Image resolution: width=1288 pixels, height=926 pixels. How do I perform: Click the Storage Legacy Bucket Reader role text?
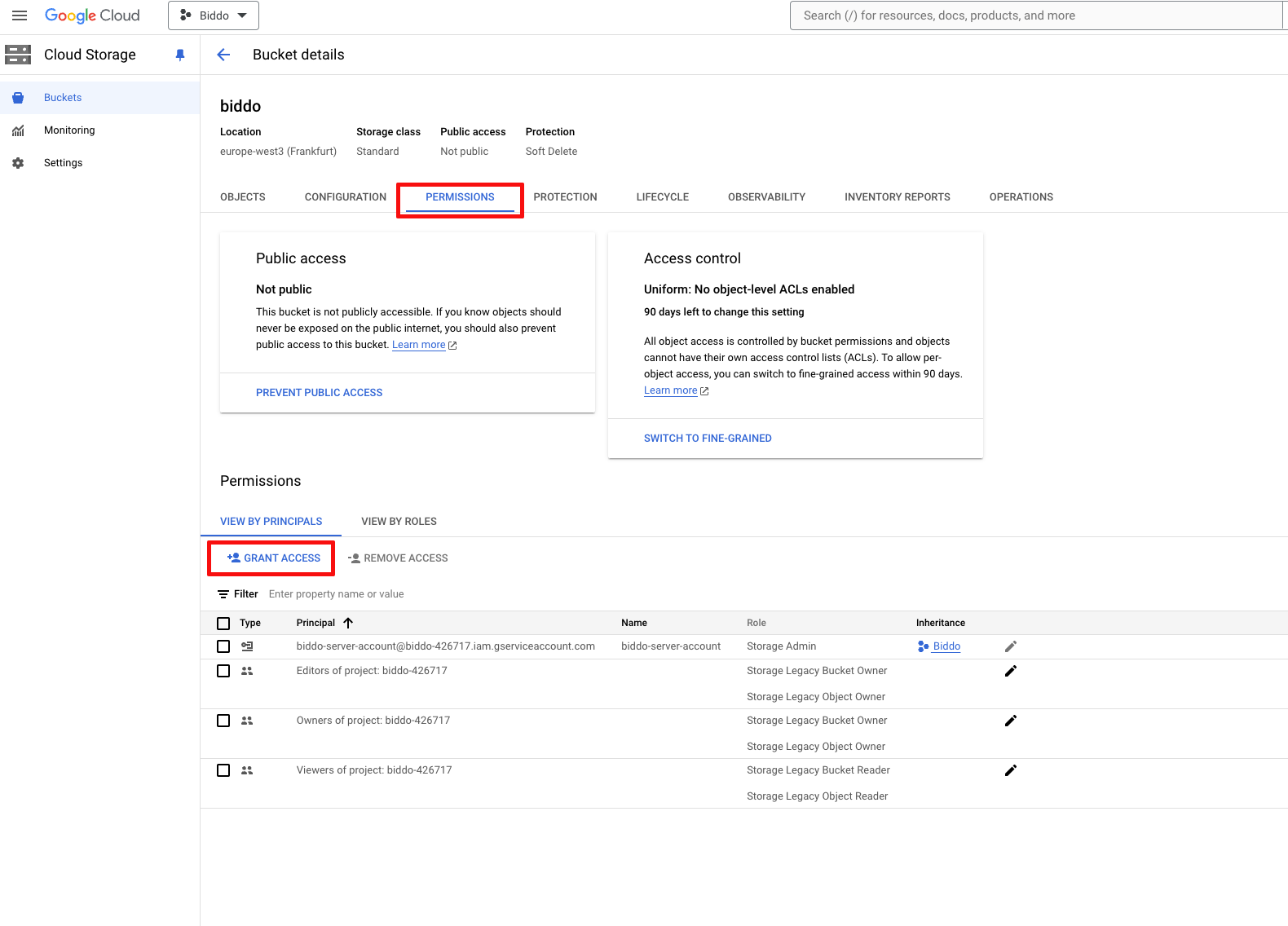click(818, 770)
